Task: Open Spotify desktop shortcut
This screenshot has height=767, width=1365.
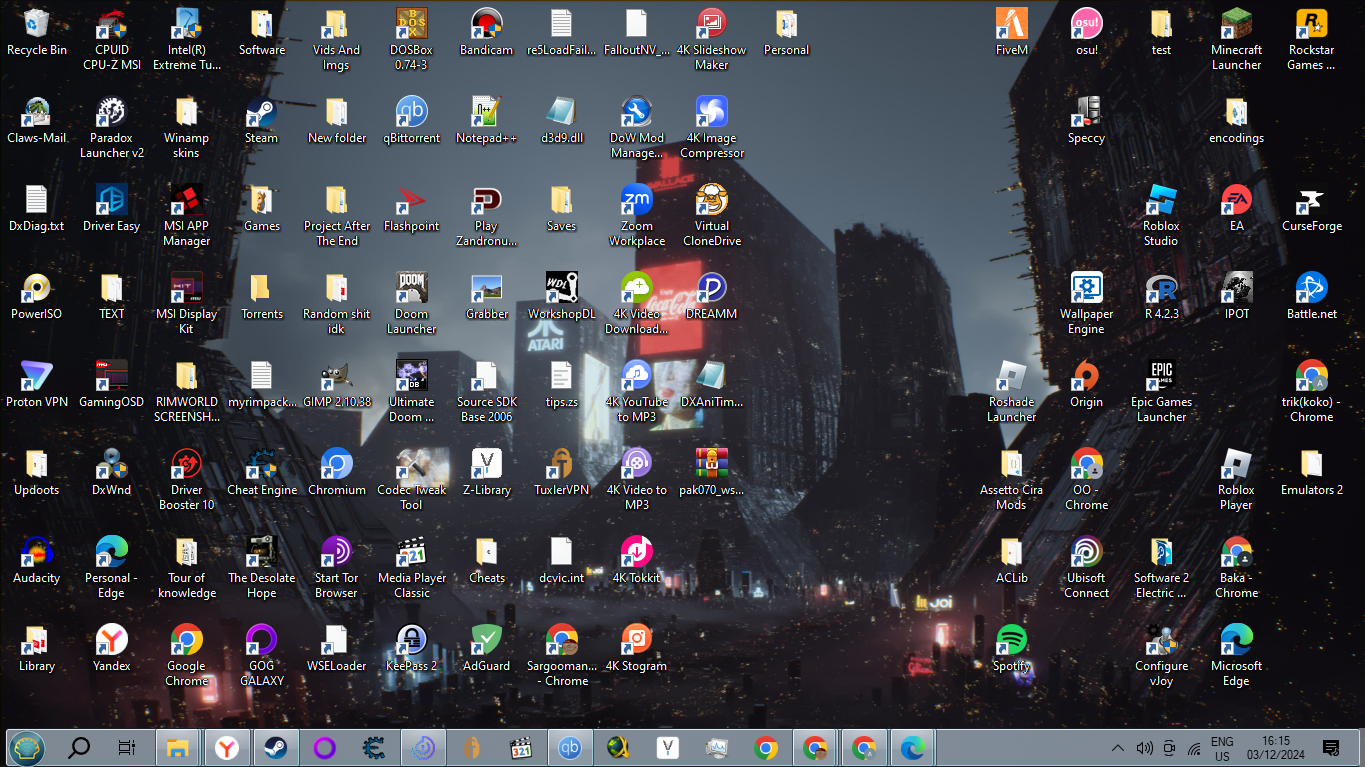Action: 1011,649
